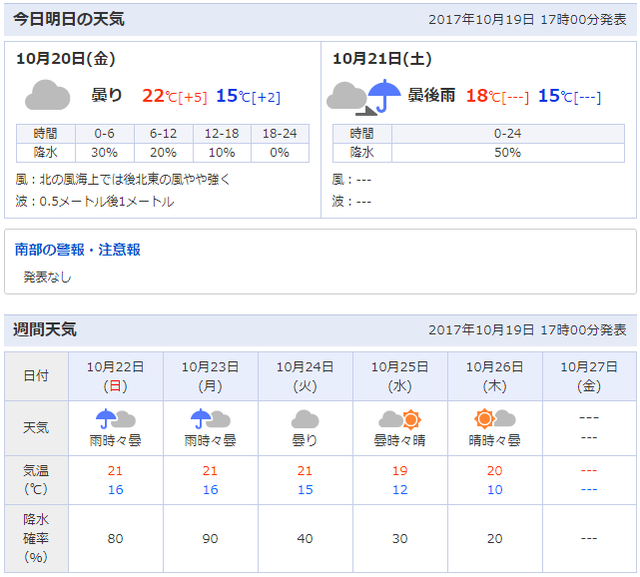Screen dimensions: 640x577
Task: Click the 18℃[---] high temperature
Action: tap(498, 96)
